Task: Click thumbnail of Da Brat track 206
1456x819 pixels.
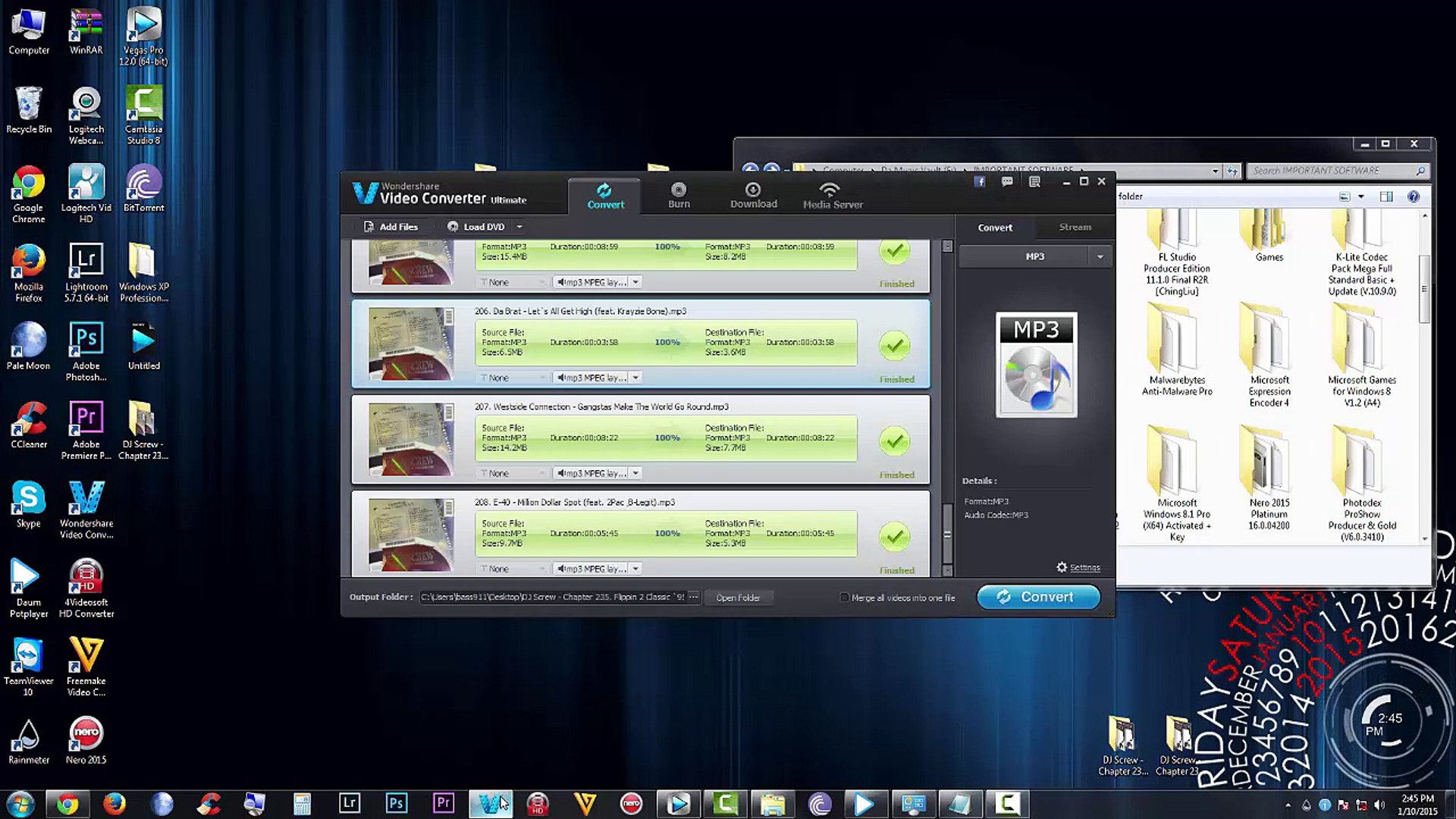Action: 411,344
